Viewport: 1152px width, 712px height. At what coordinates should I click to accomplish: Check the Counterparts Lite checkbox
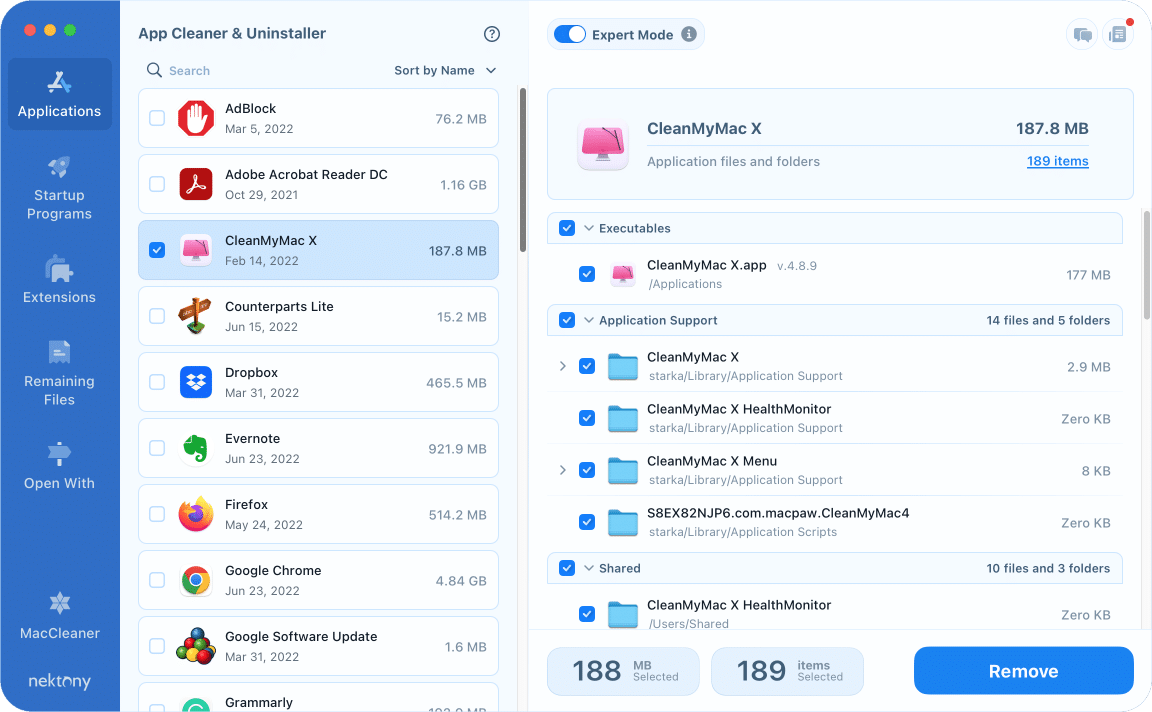tap(157, 316)
